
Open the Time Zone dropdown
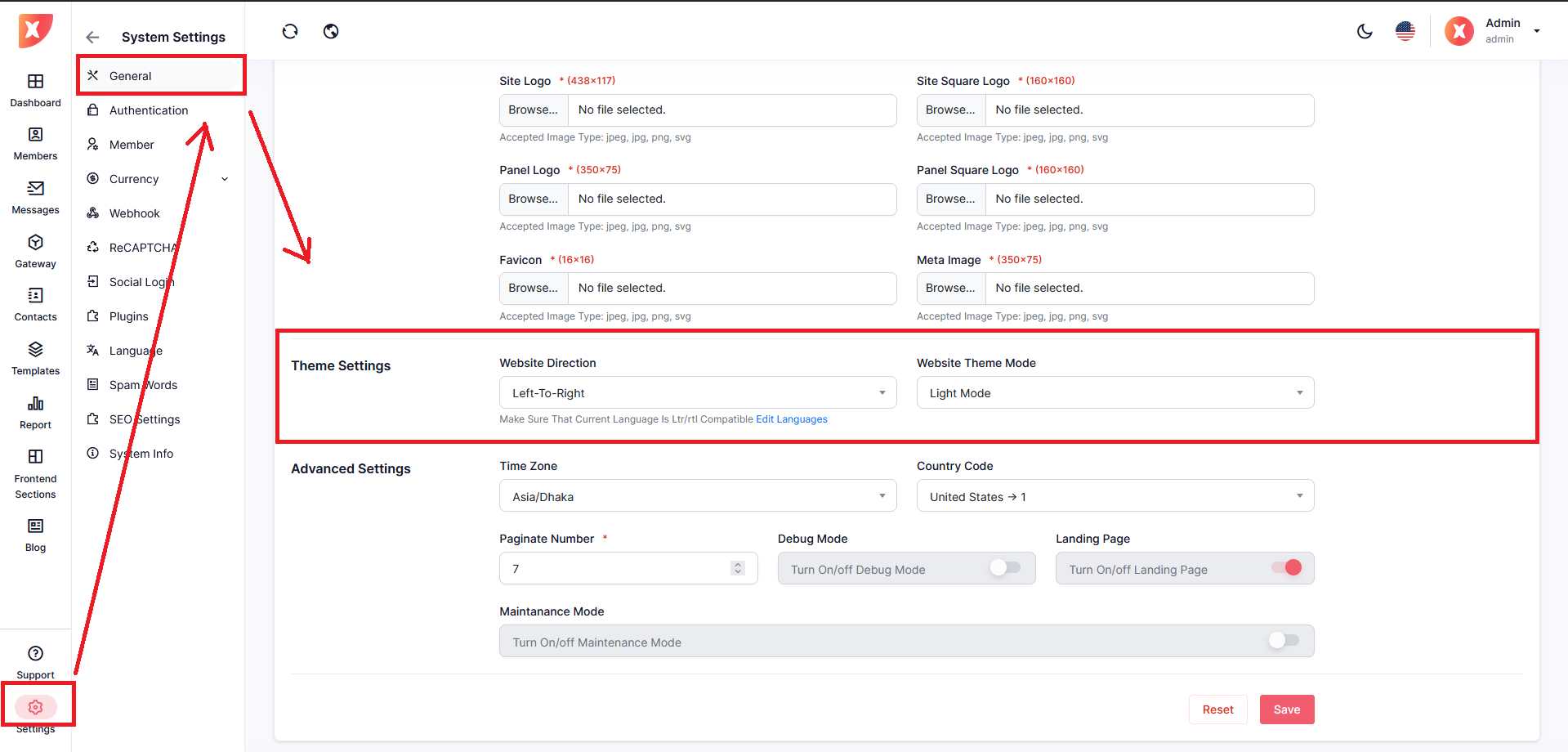click(x=697, y=496)
